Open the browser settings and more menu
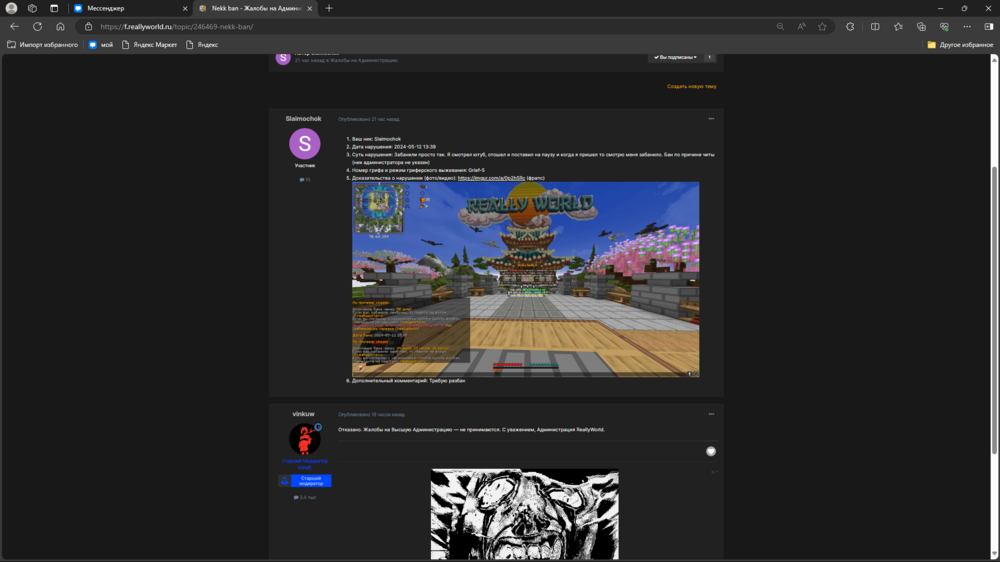Viewport: 1000px width, 562px height. 967,27
